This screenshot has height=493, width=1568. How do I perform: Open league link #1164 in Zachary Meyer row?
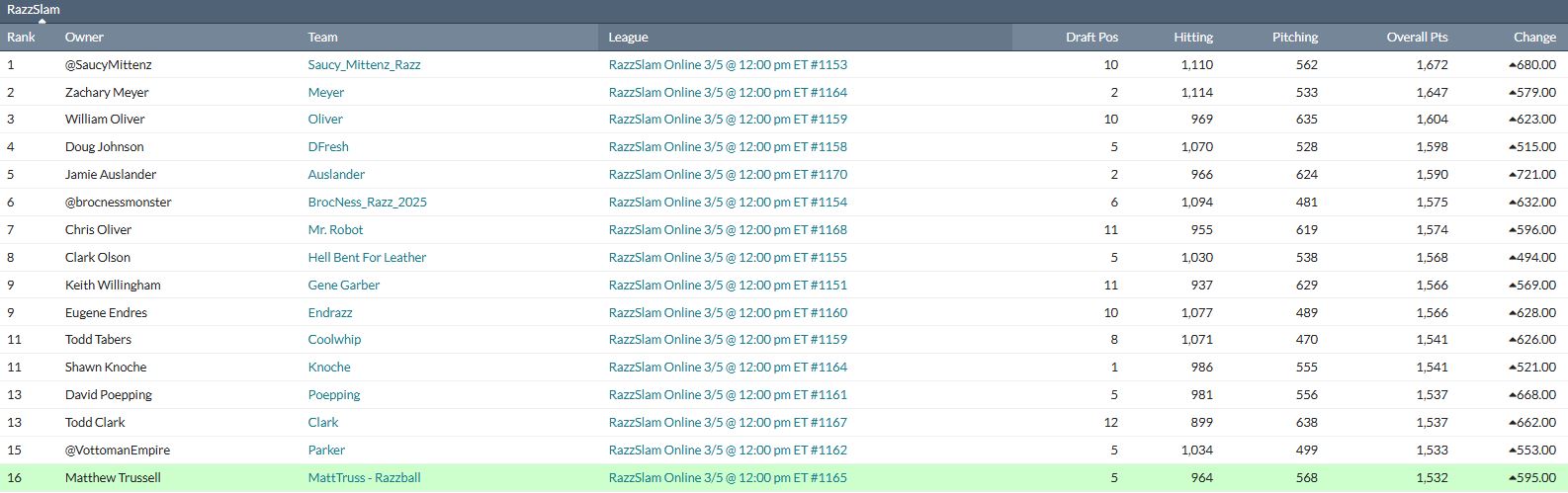click(x=728, y=92)
